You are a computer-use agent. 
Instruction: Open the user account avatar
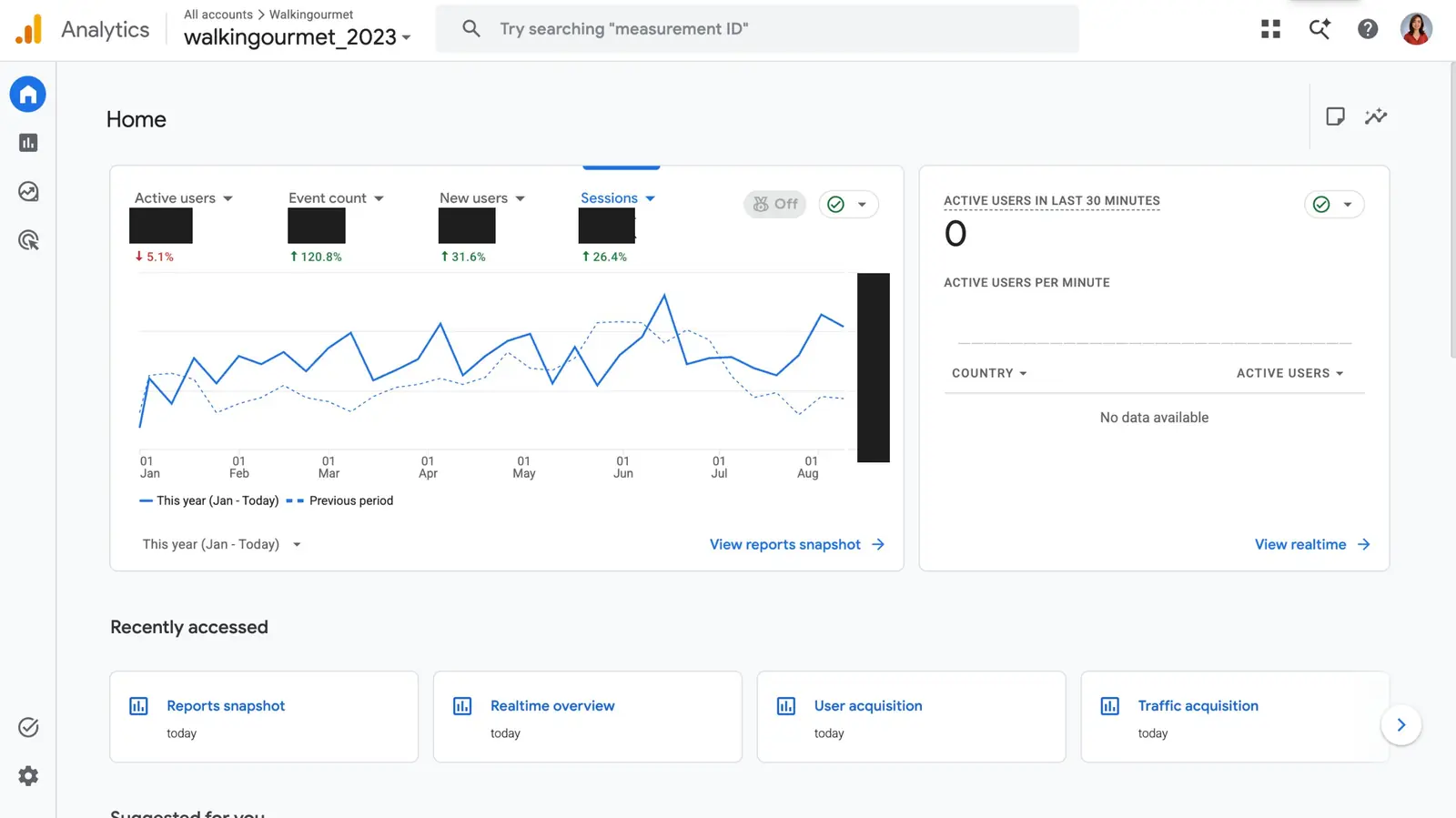[1416, 29]
